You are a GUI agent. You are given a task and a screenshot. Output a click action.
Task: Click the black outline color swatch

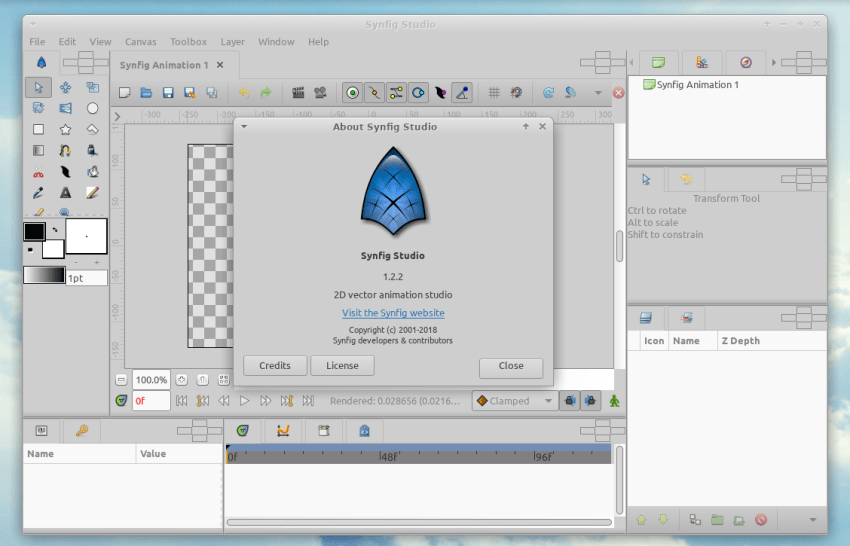pyautogui.click(x=34, y=231)
